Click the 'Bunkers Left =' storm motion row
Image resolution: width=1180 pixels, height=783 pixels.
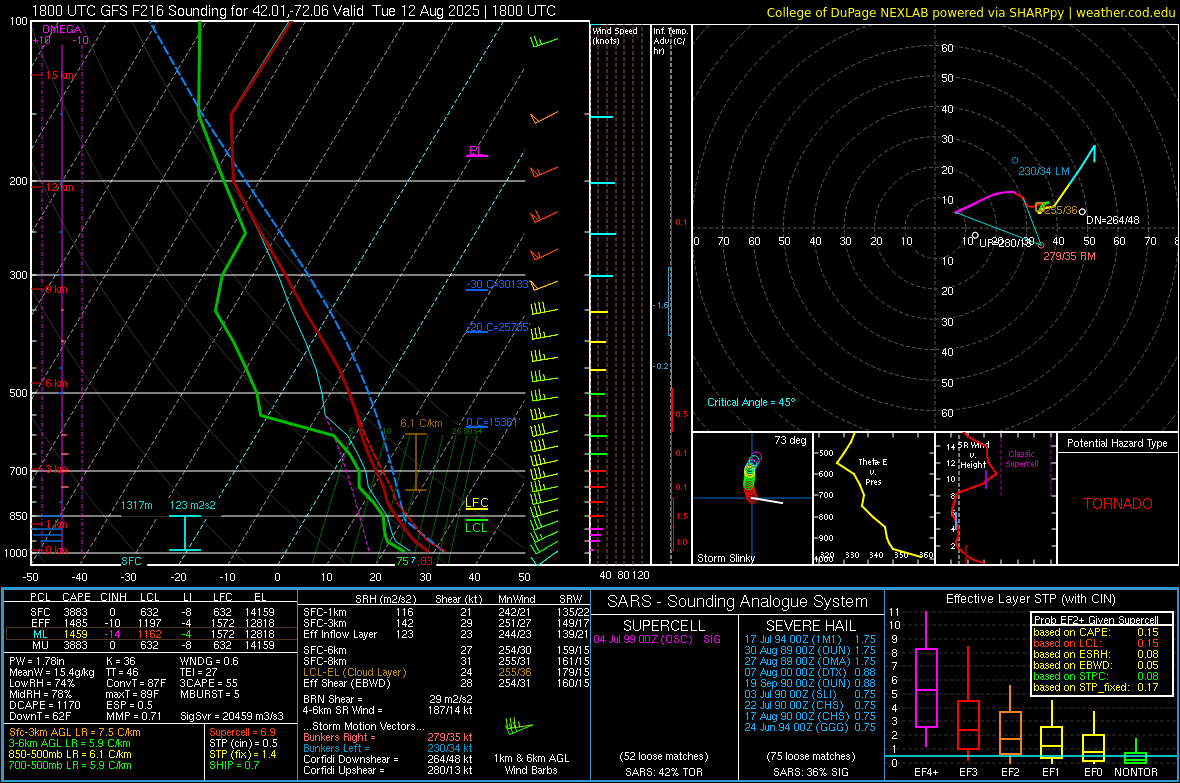click(388, 748)
